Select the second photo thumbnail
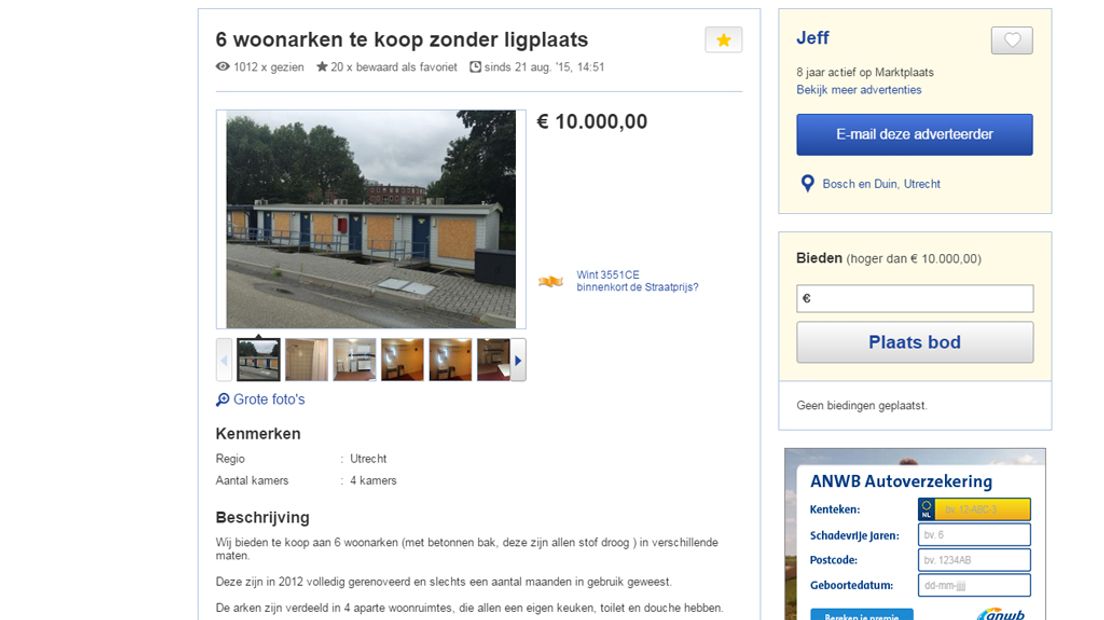This screenshot has width=1104, height=620. pyautogui.click(x=306, y=360)
